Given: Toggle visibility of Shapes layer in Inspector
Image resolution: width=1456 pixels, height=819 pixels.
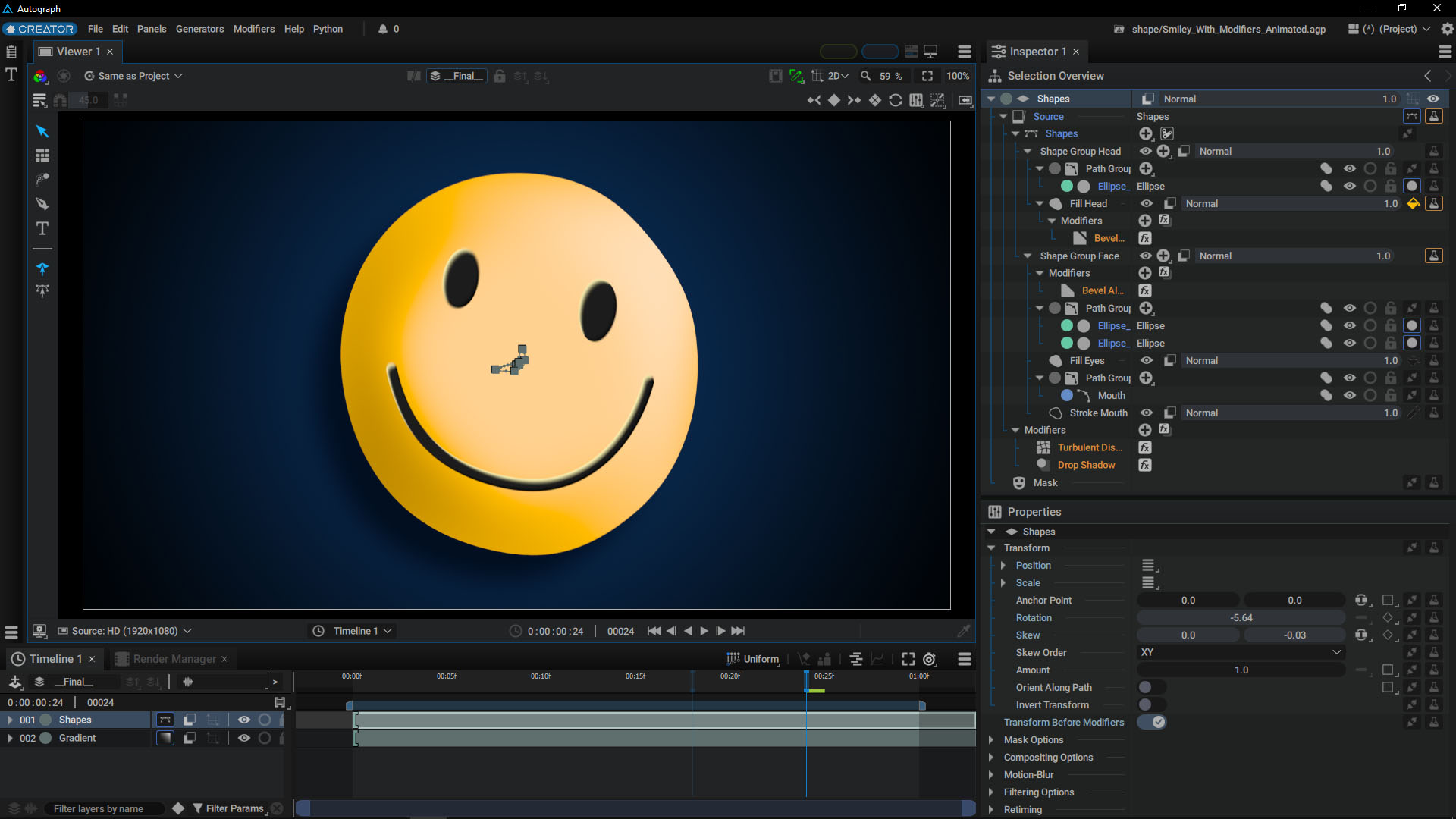Looking at the screenshot, I should [x=1433, y=99].
